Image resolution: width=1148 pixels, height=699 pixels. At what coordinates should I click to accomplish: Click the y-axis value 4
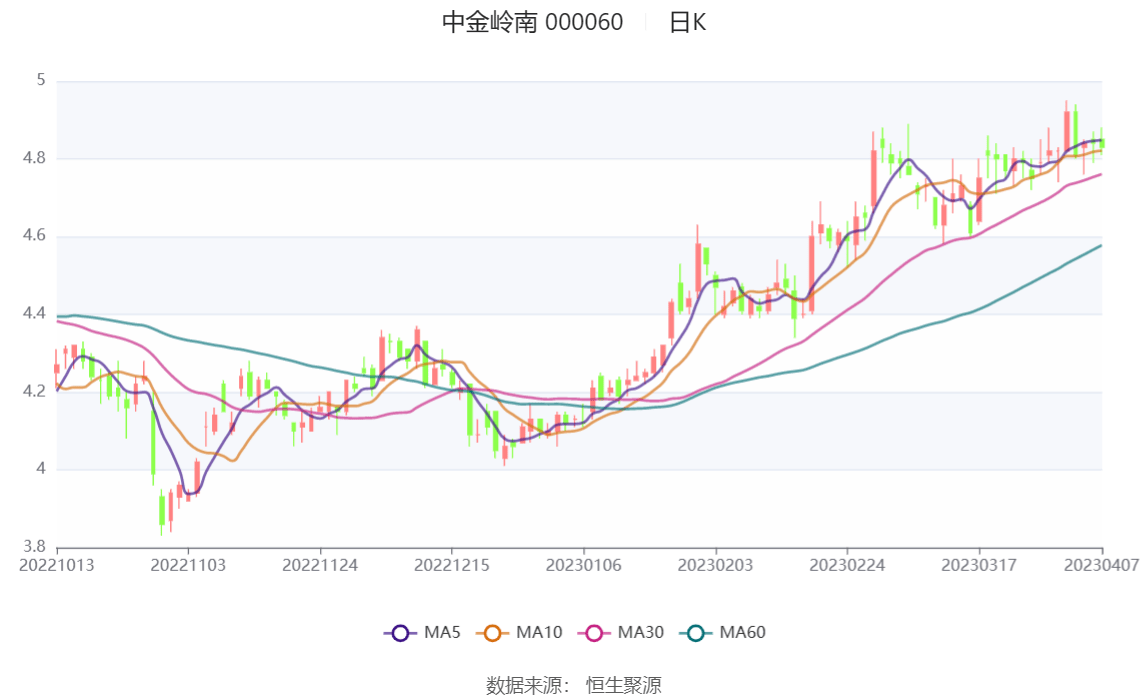pos(41,469)
